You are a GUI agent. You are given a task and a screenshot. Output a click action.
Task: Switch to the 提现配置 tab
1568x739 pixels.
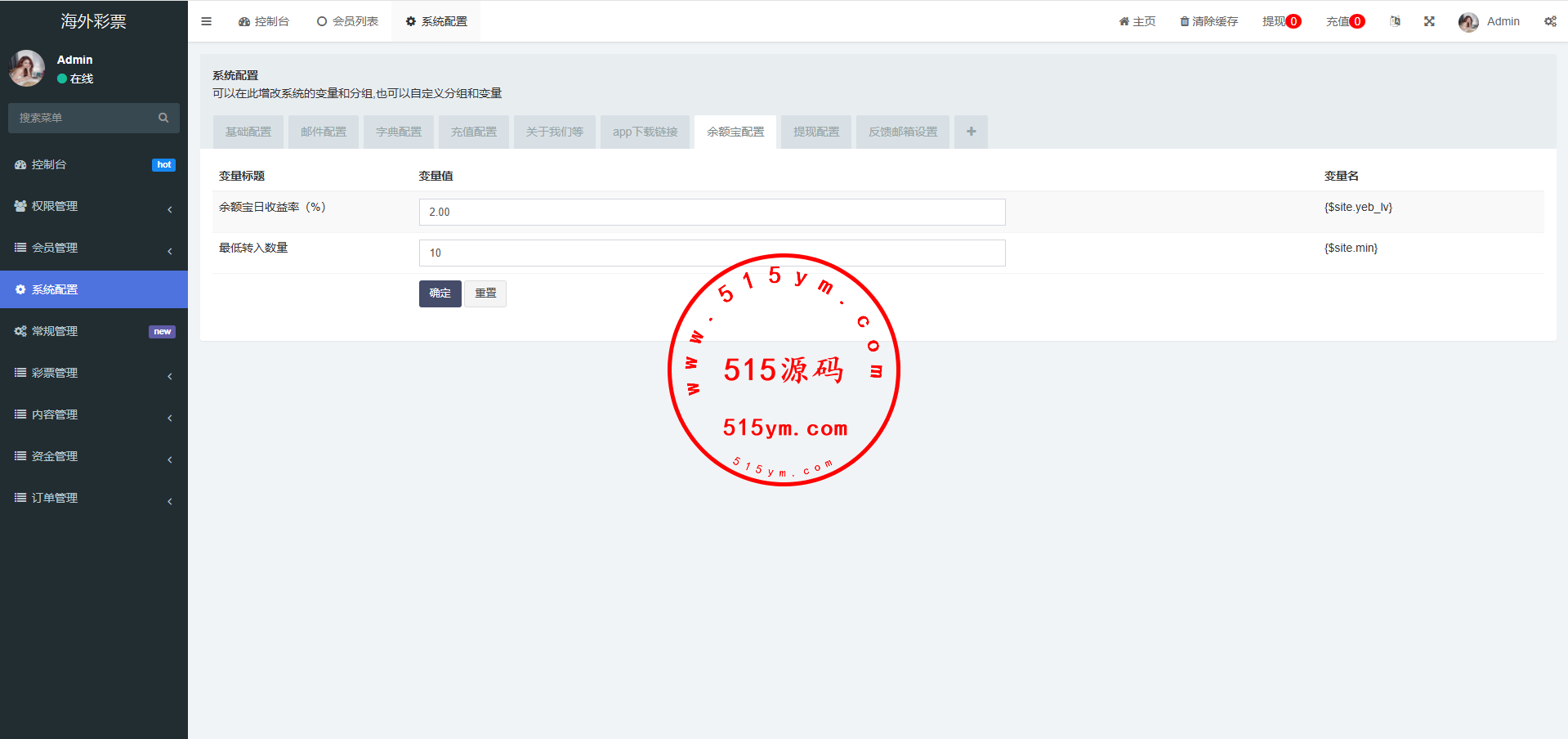click(815, 132)
